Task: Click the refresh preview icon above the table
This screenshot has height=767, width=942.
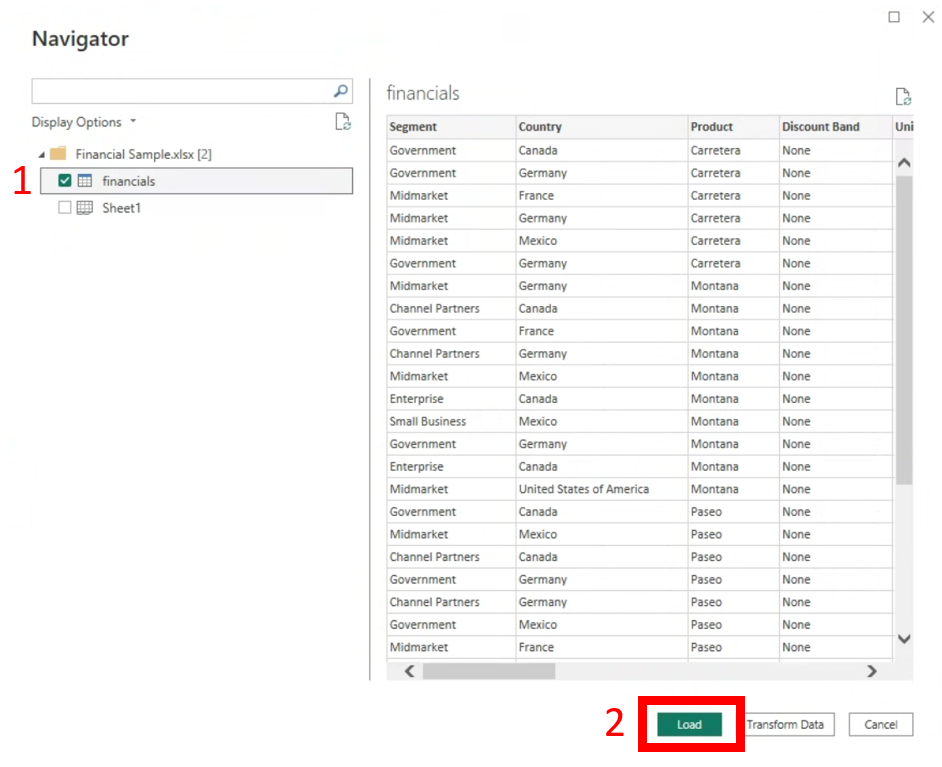Action: point(903,96)
